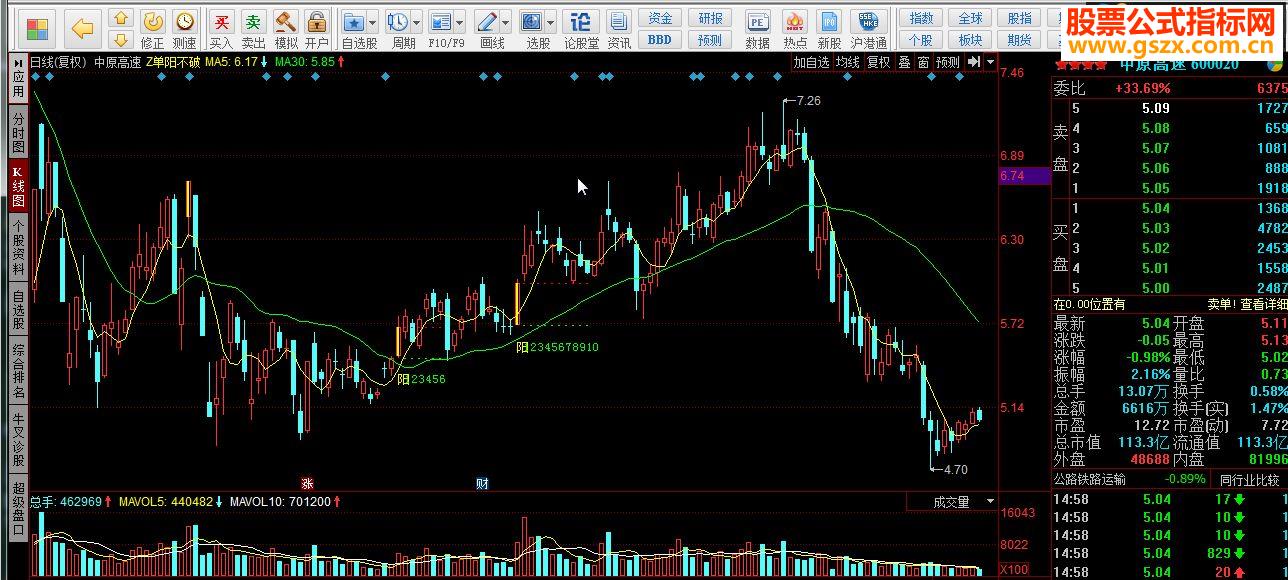Open the 模拟 simulation gavel icon
This screenshot has width=1288, height=580.
coord(286,28)
